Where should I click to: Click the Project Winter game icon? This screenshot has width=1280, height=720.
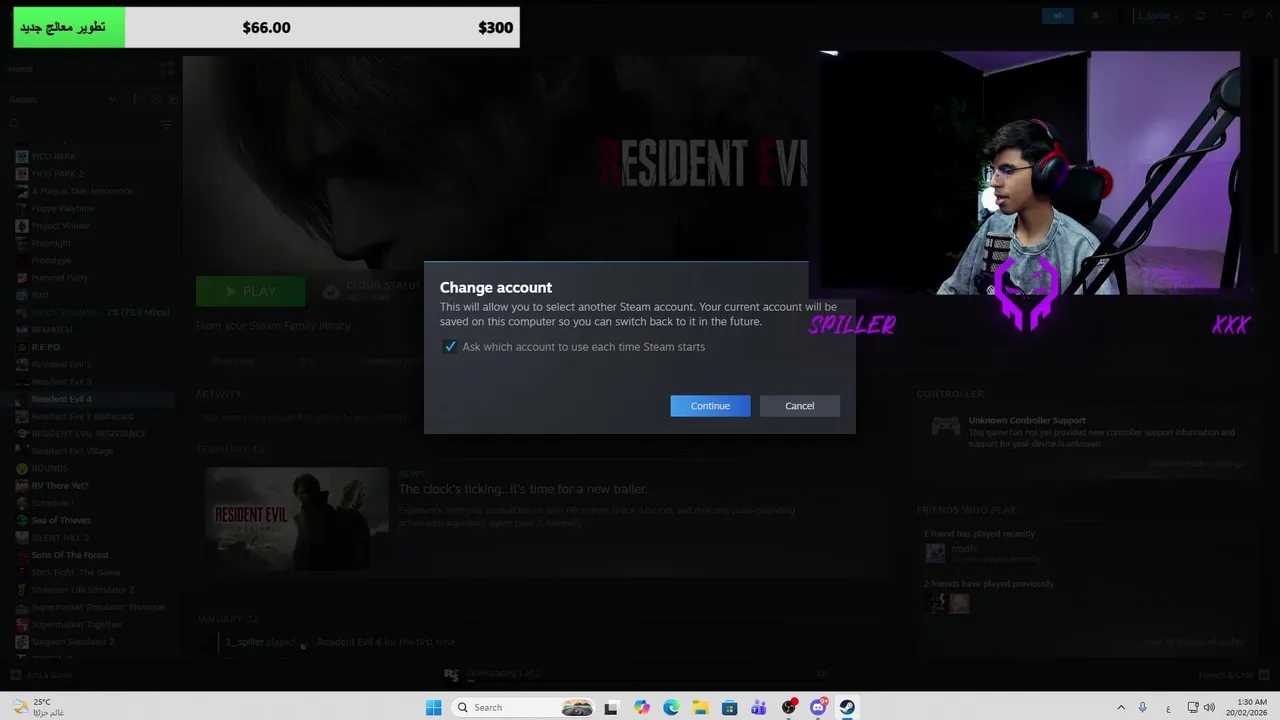click(x=22, y=226)
